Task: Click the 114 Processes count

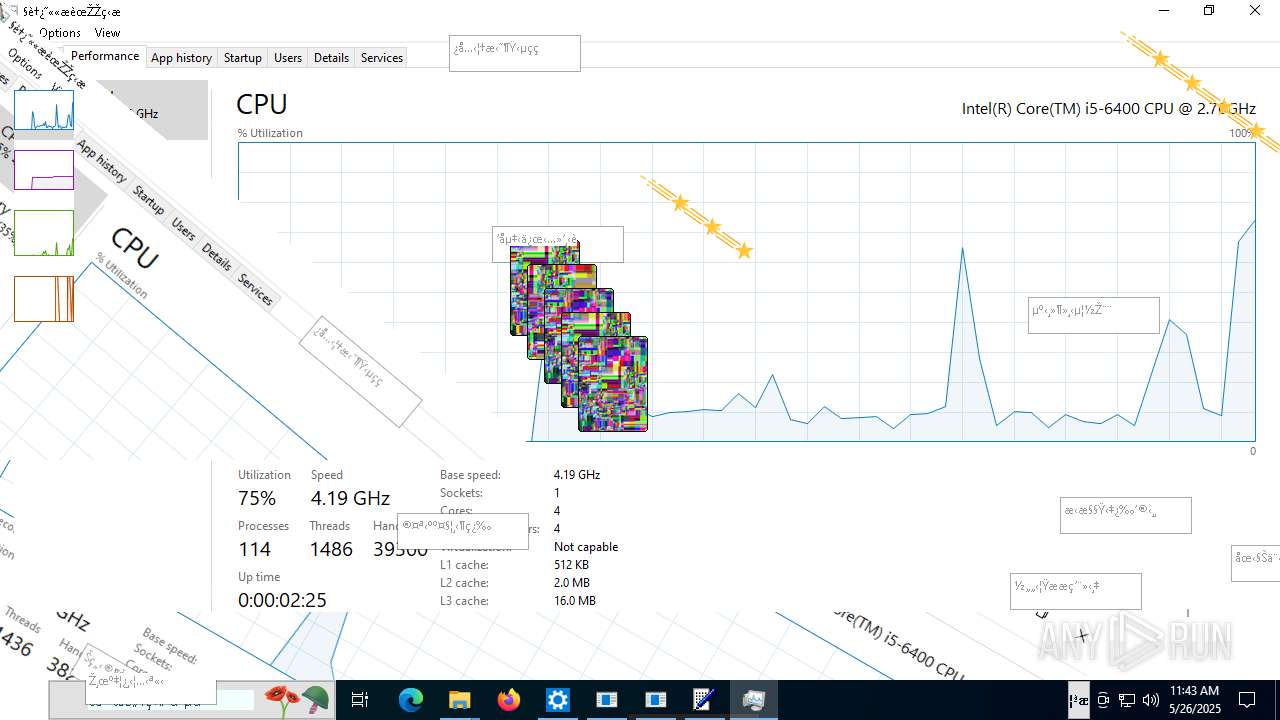Action: coord(254,549)
